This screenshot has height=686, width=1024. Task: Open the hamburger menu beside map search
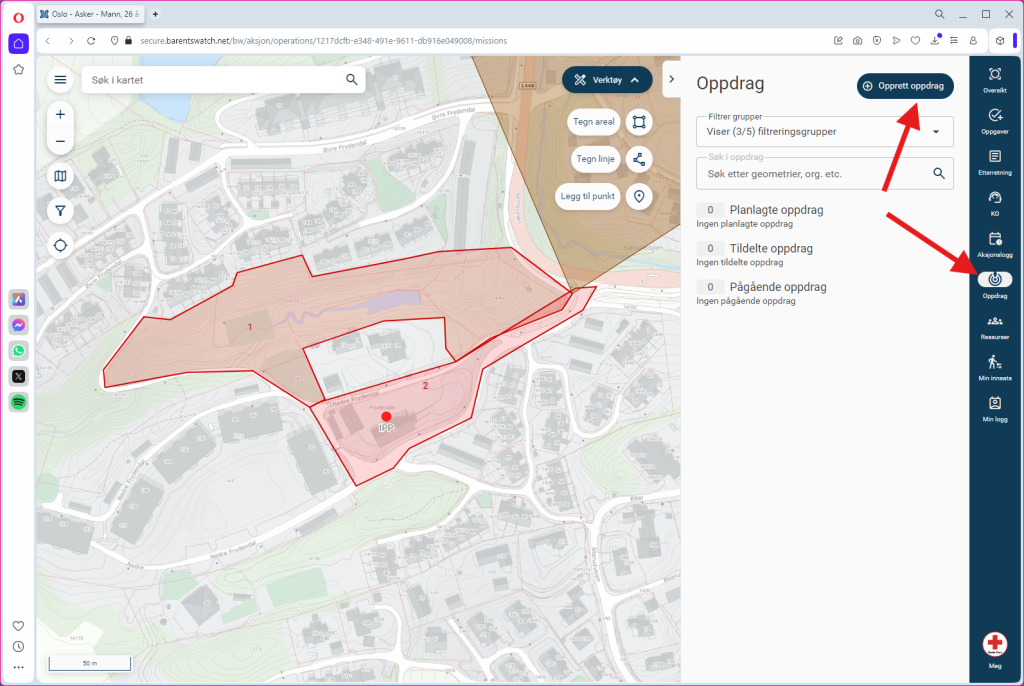(x=61, y=80)
